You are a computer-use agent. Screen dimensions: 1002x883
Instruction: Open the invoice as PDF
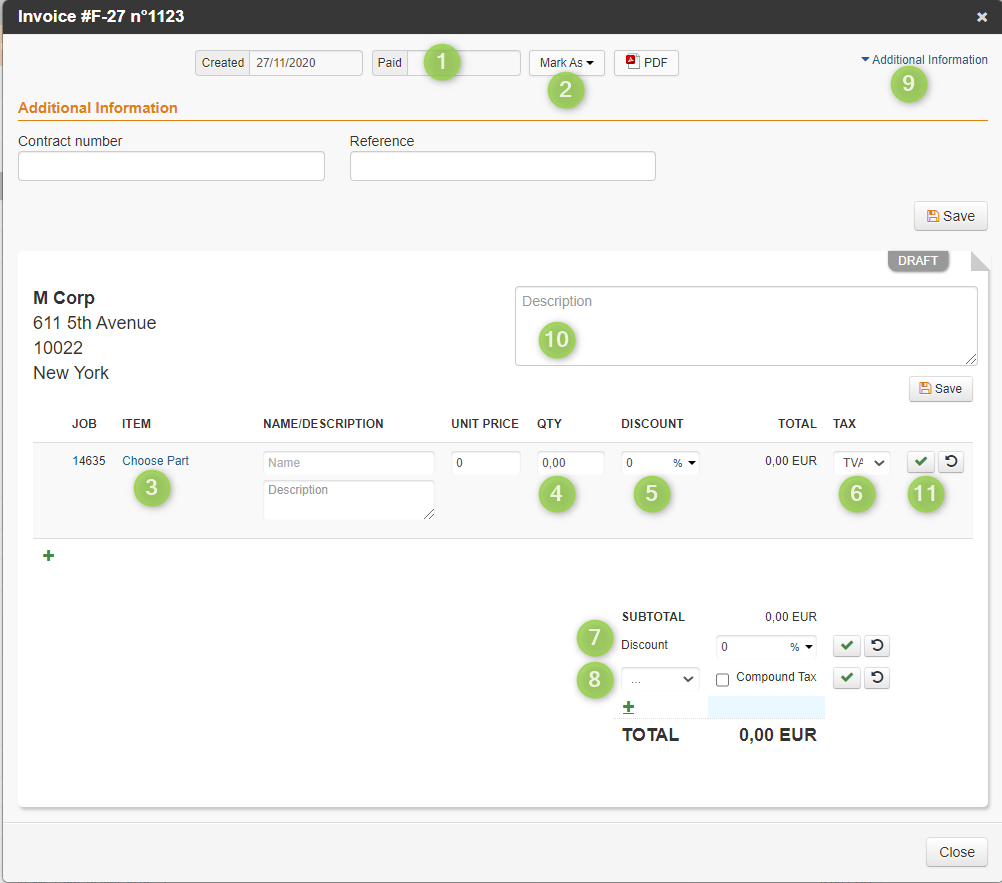[645, 62]
